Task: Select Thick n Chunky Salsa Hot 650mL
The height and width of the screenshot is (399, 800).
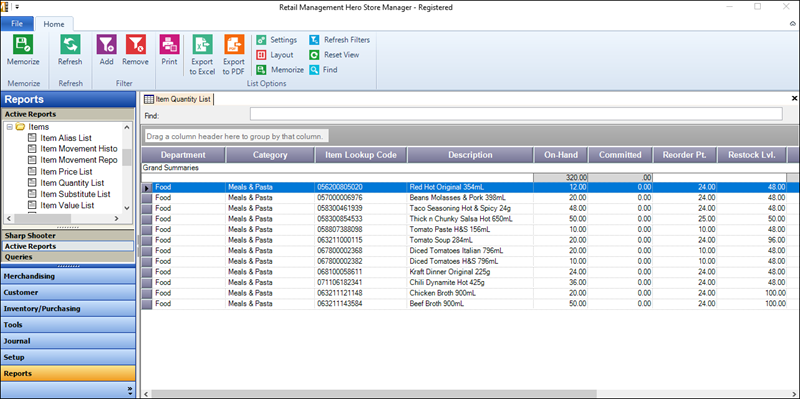Action: tap(470, 219)
